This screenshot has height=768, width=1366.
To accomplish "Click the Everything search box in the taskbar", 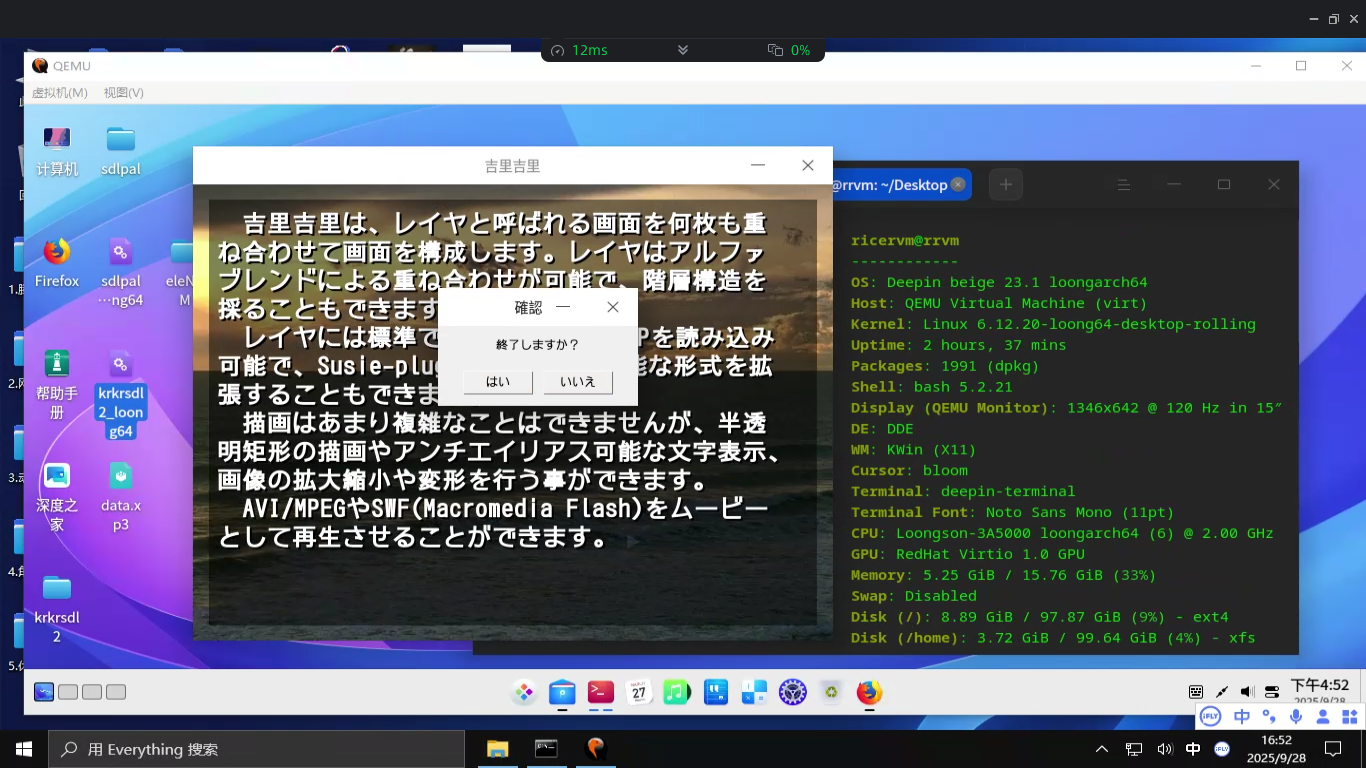I will (x=256, y=749).
